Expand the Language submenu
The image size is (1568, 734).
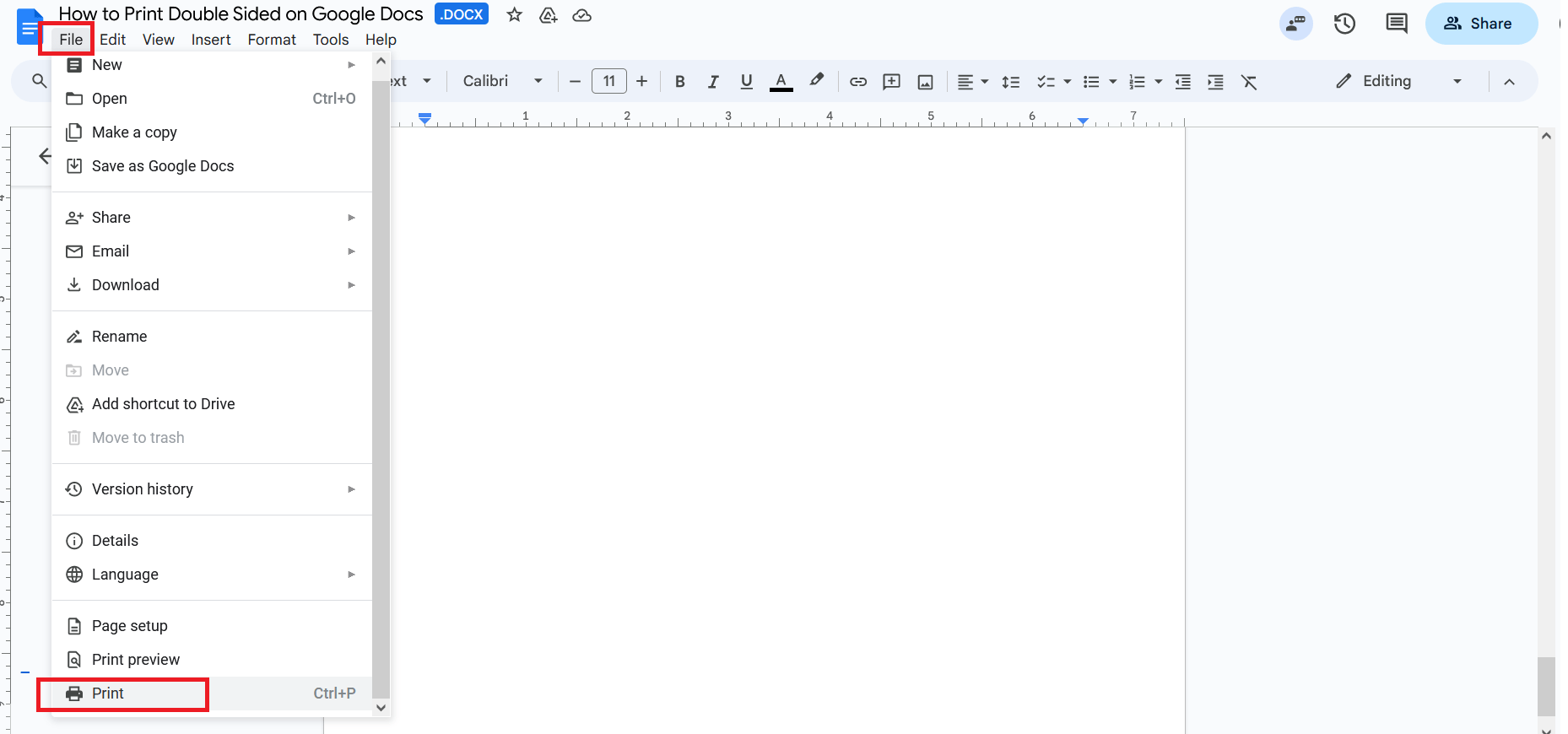click(212, 575)
